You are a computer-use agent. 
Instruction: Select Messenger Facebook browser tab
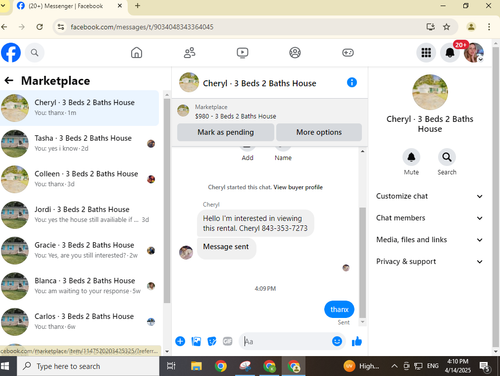[x=70, y=6]
